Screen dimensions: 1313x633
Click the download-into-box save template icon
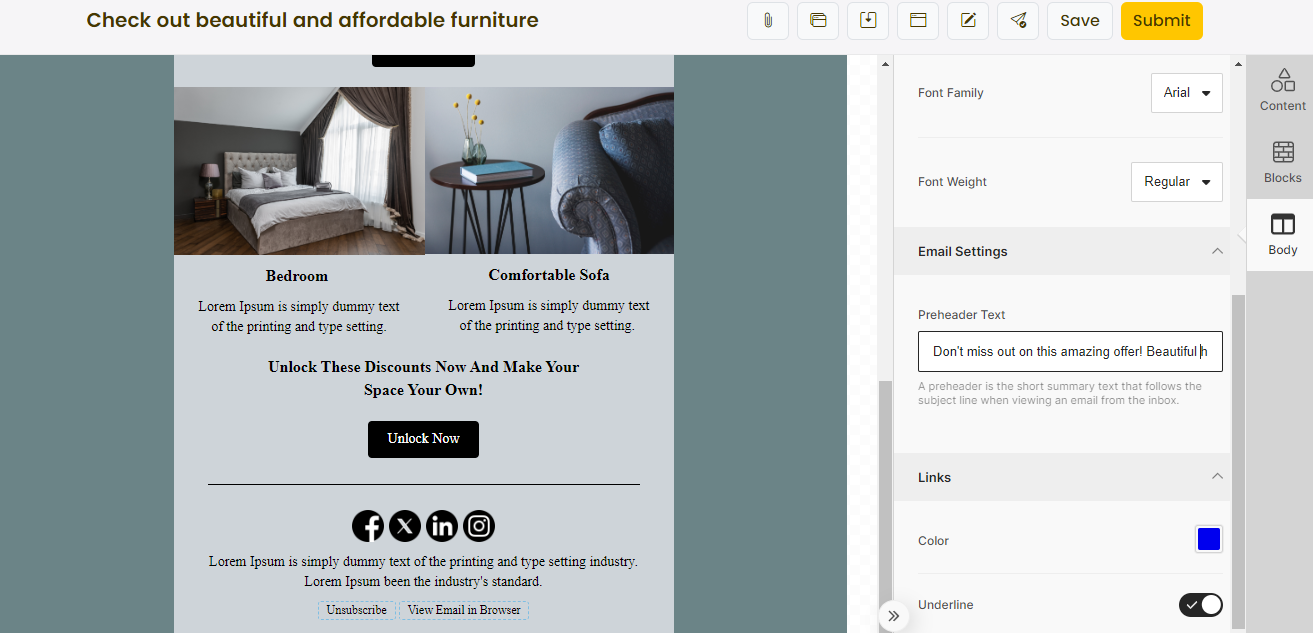[x=868, y=20]
